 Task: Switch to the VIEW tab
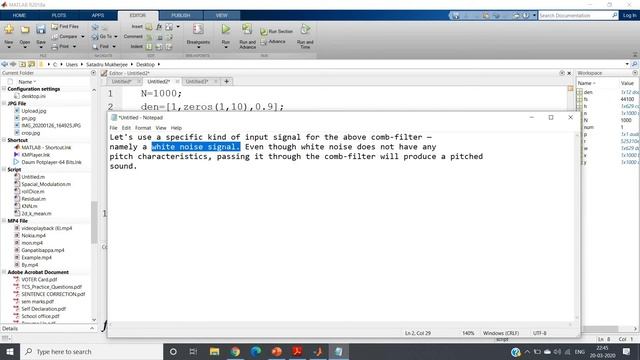222,16
